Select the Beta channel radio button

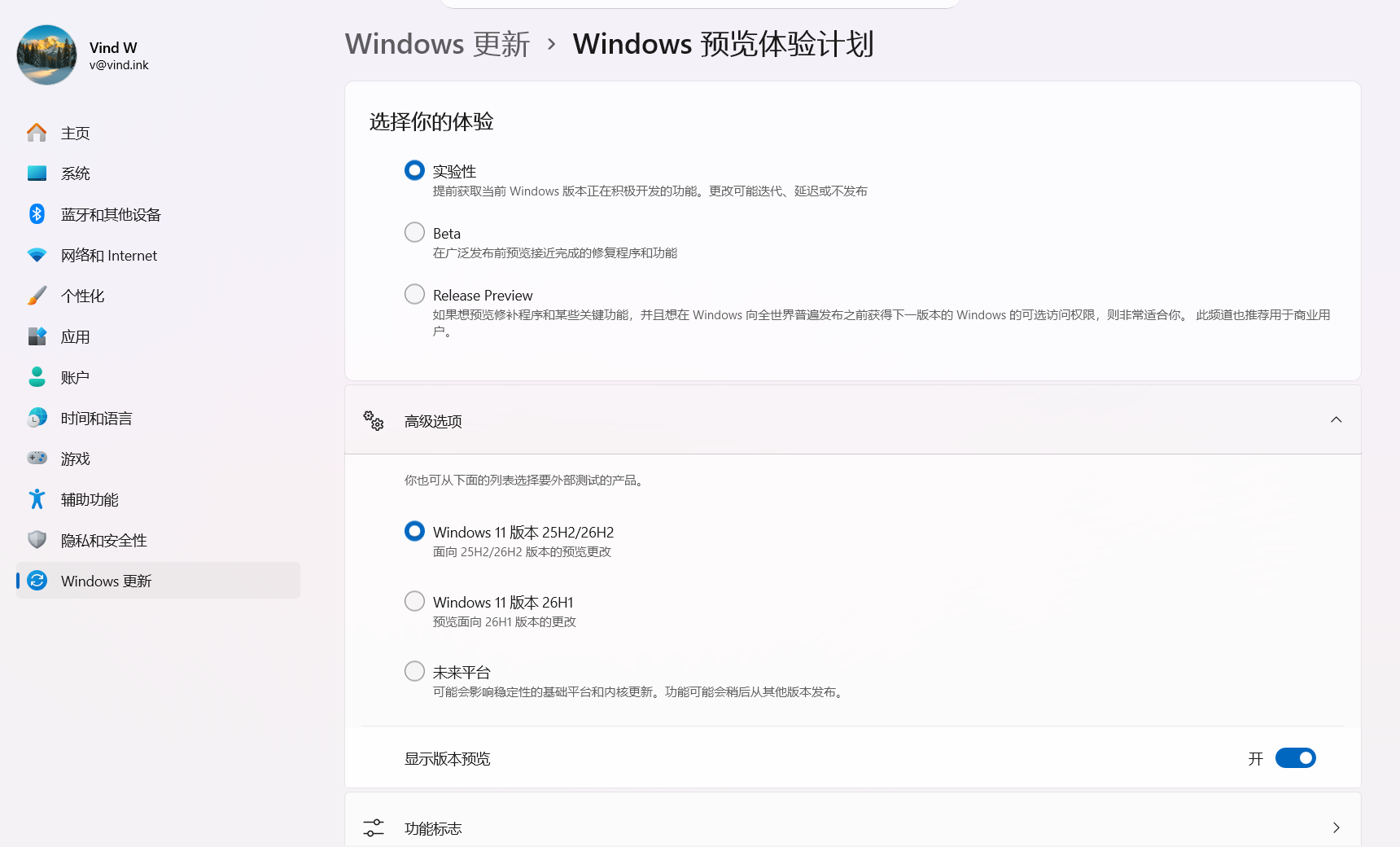coord(414,232)
